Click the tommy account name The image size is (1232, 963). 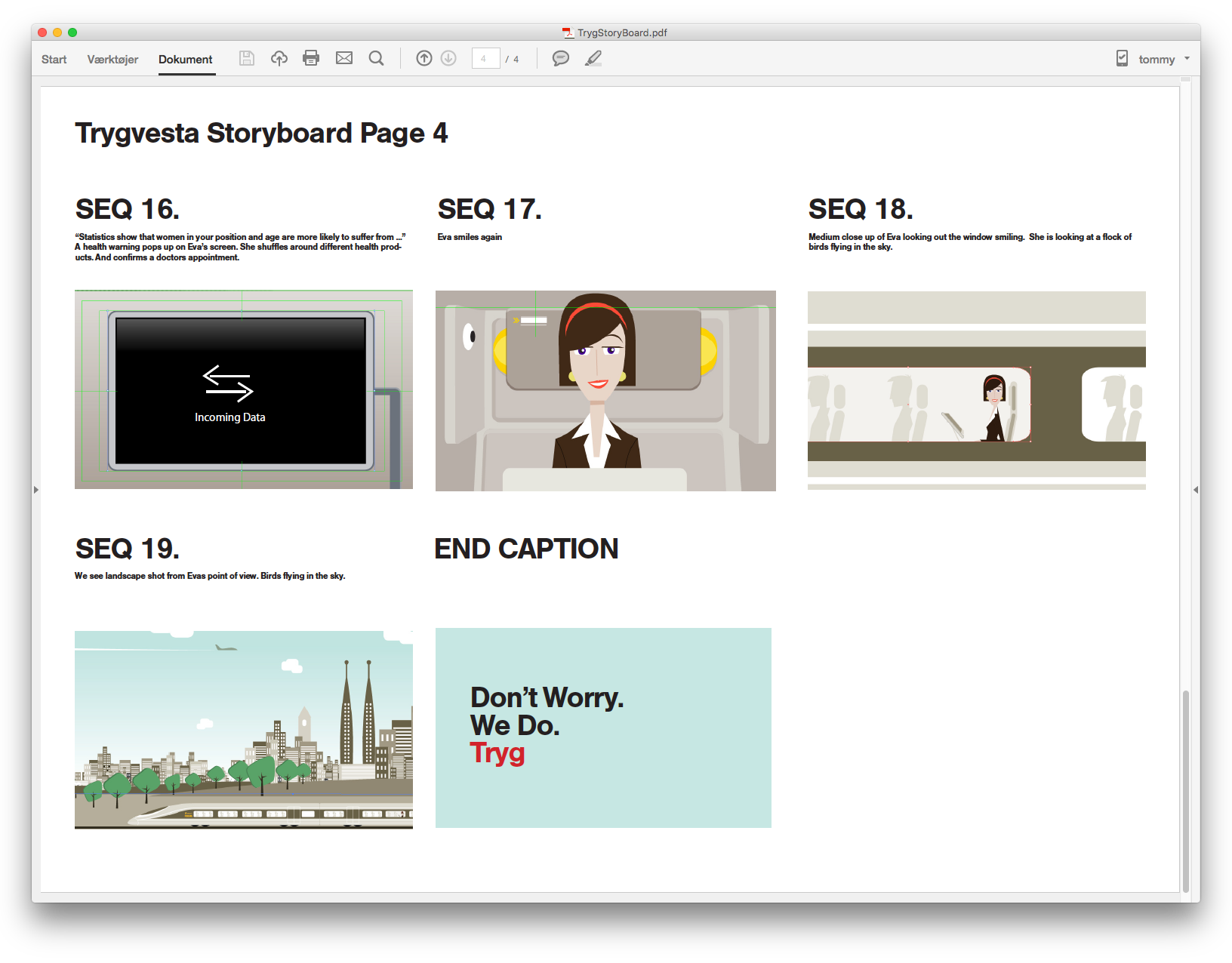(1157, 60)
